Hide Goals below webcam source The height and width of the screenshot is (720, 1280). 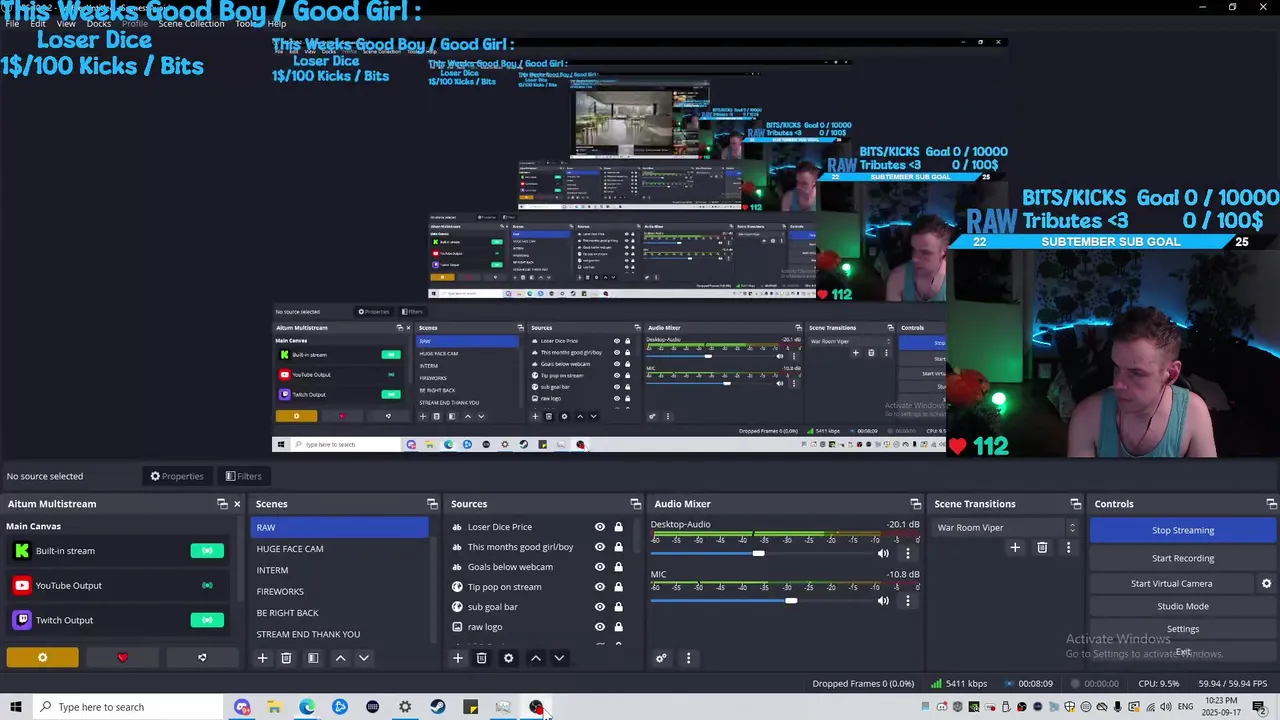coord(600,567)
